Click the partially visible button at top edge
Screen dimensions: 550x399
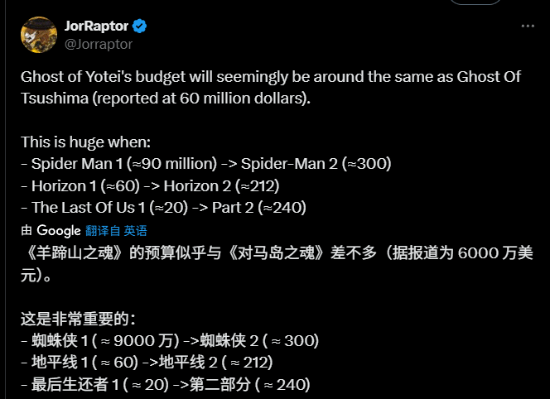(475, 2)
